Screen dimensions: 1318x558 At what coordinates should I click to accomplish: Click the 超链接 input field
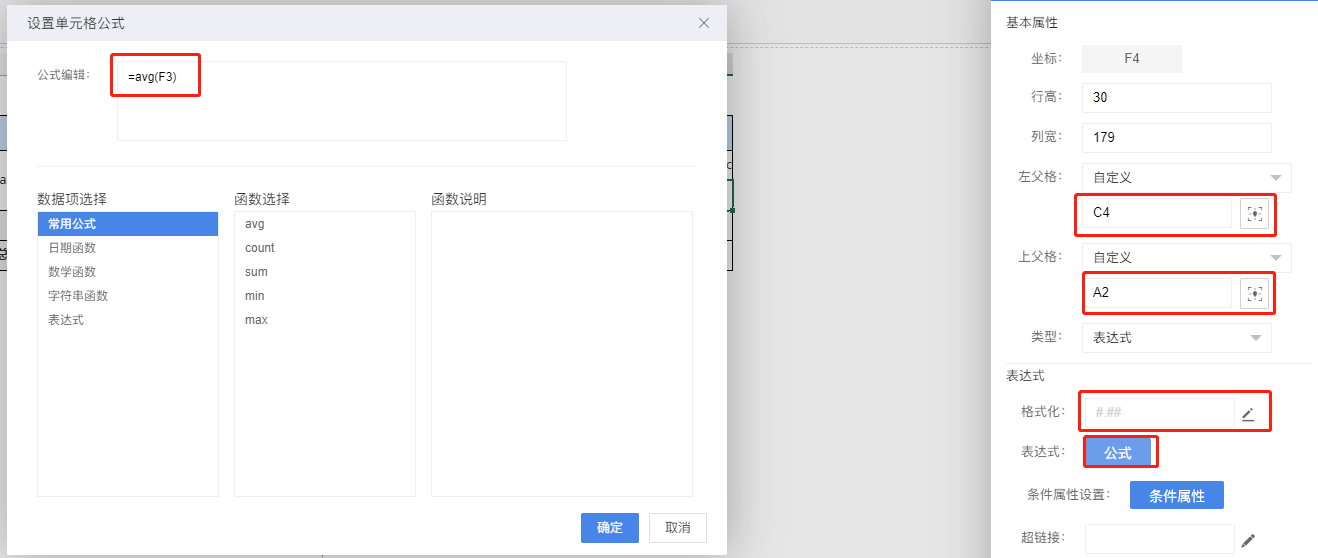pos(1160,539)
